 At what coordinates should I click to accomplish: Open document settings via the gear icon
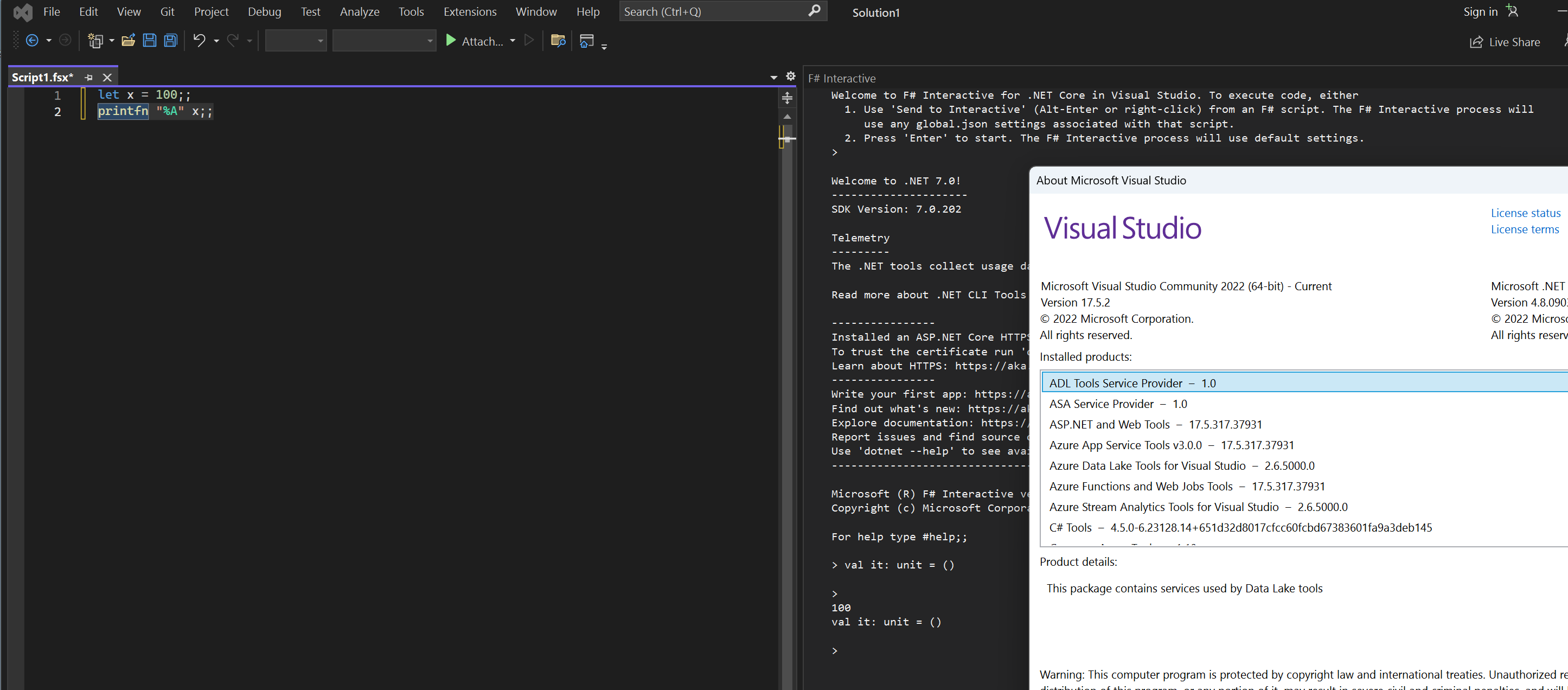coord(790,76)
